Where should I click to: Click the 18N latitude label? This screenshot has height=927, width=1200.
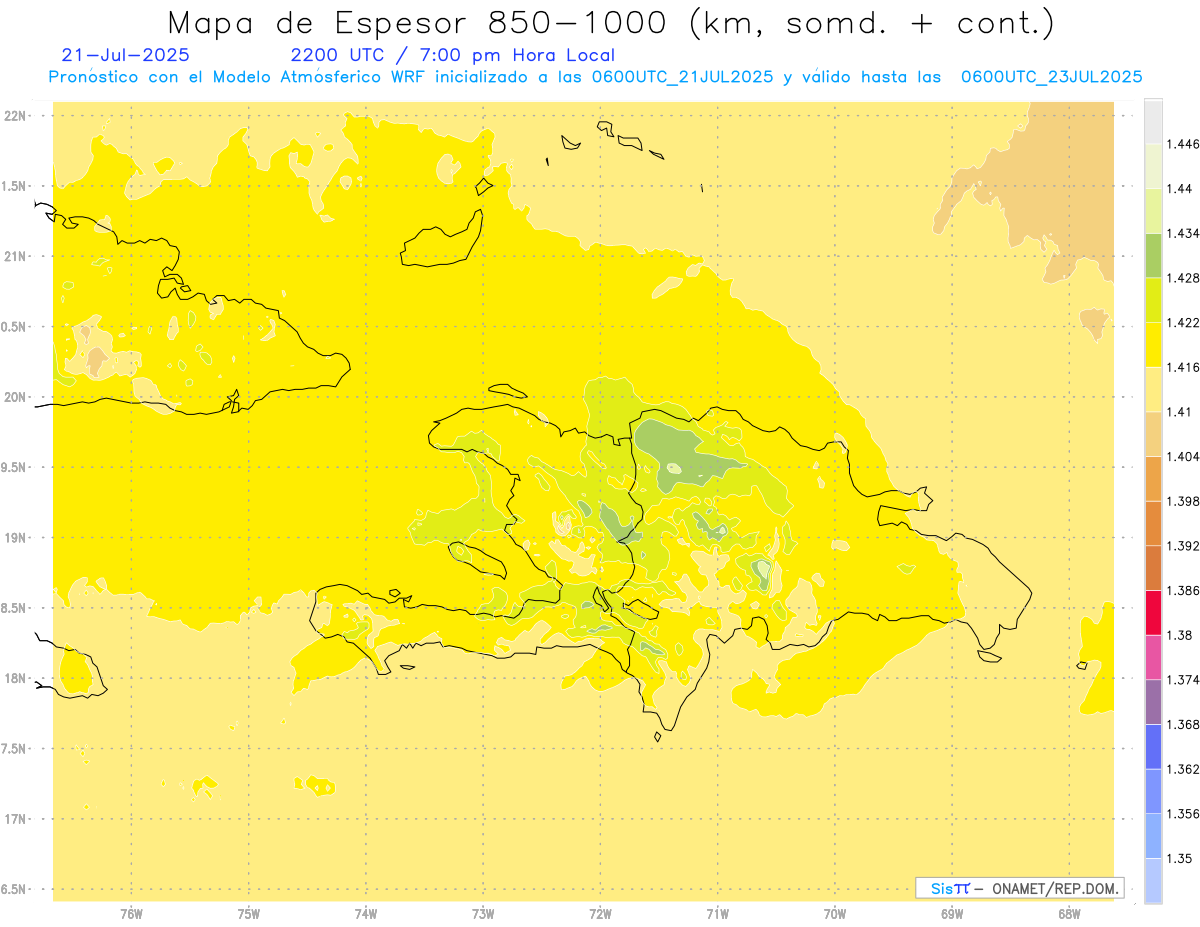click(15, 679)
